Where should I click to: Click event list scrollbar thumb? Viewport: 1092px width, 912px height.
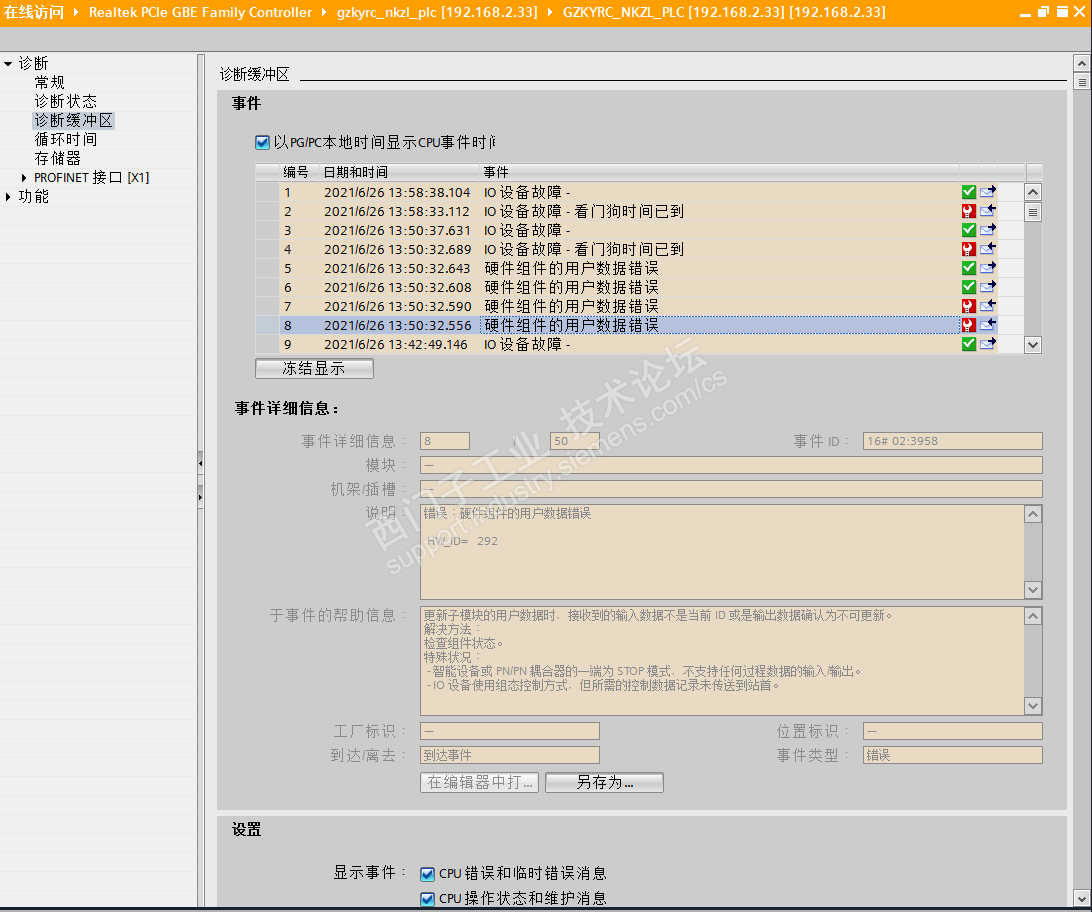click(1033, 212)
